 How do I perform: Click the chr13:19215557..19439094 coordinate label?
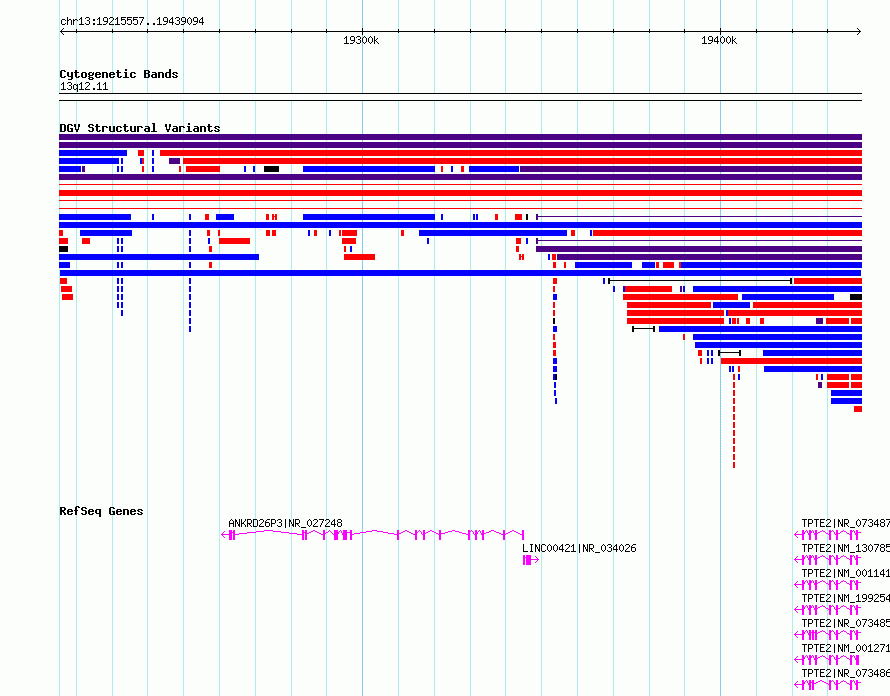coord(132,22)
